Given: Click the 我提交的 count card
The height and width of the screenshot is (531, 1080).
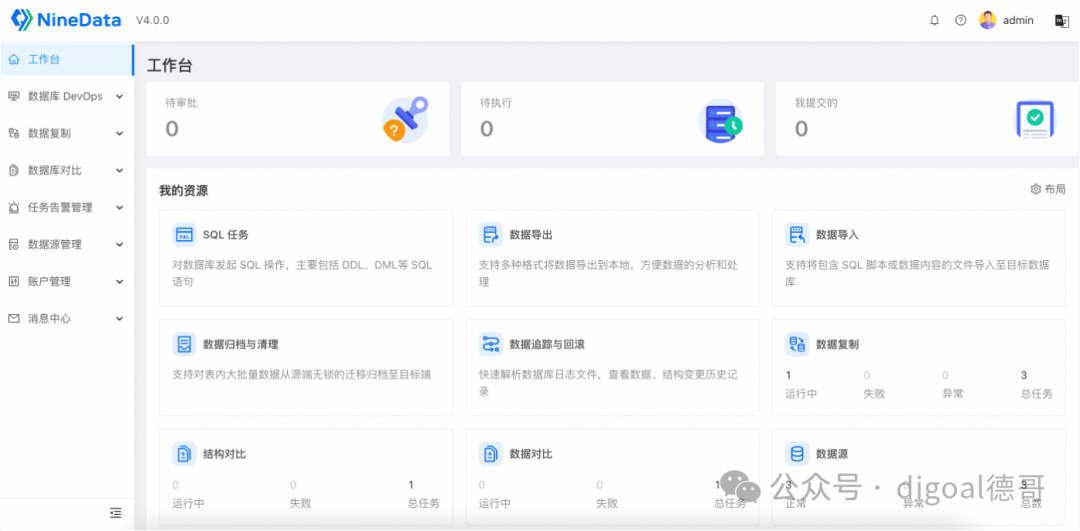Looking at the screenshot, I should [927, 119].
